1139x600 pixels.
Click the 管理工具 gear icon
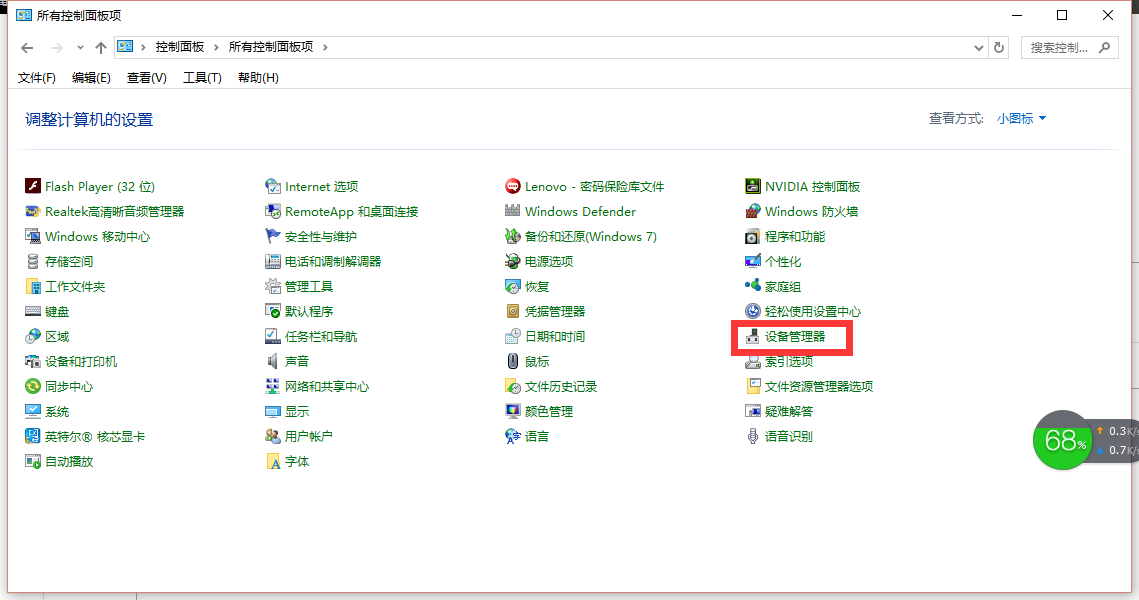[x=272, y=286]
